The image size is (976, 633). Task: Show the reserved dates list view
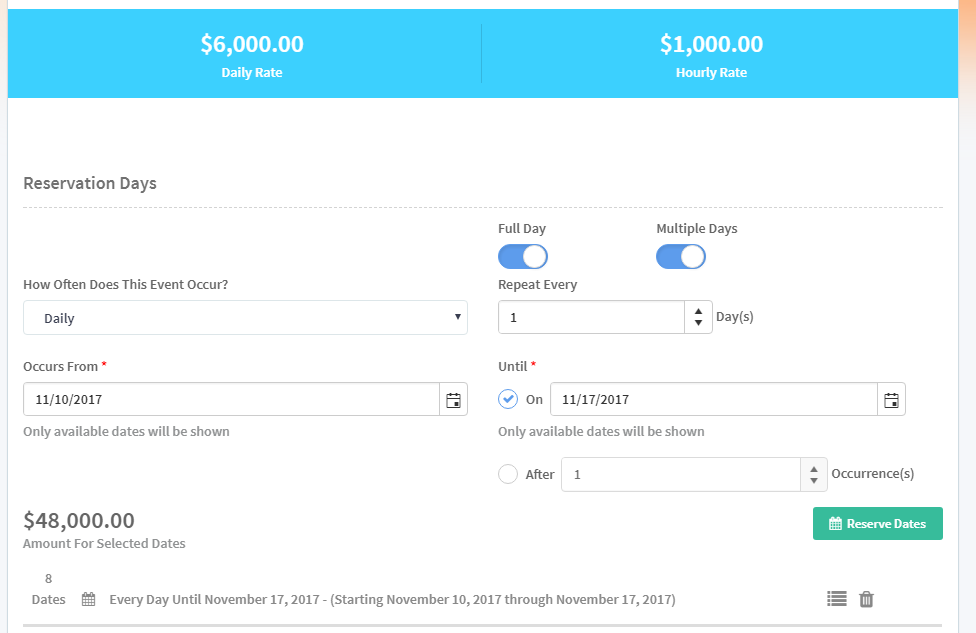(x=837, y=599)
